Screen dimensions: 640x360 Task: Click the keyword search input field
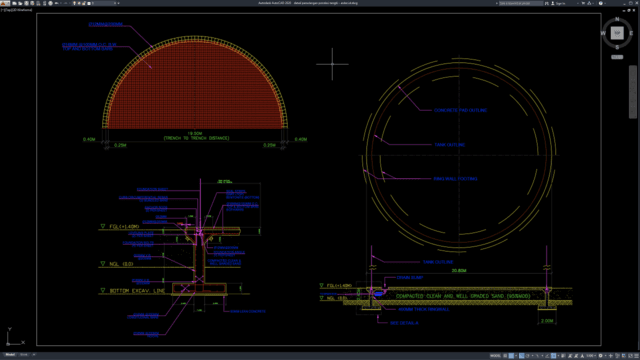521,3
